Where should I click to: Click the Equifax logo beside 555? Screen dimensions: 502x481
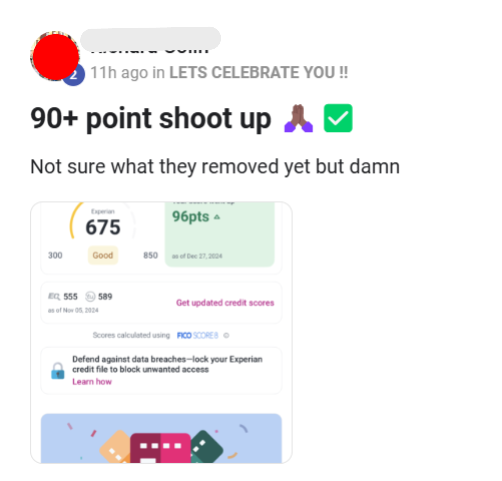coord(54,296)
